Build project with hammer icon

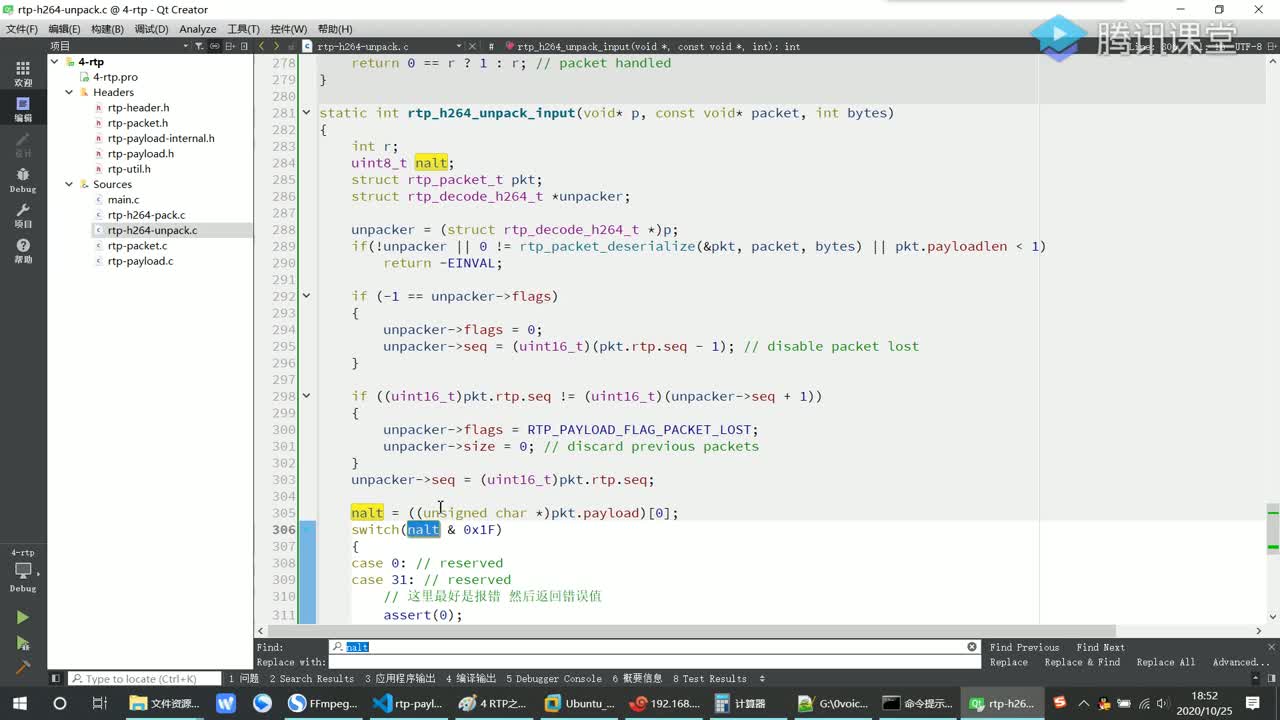coord(22,666)
